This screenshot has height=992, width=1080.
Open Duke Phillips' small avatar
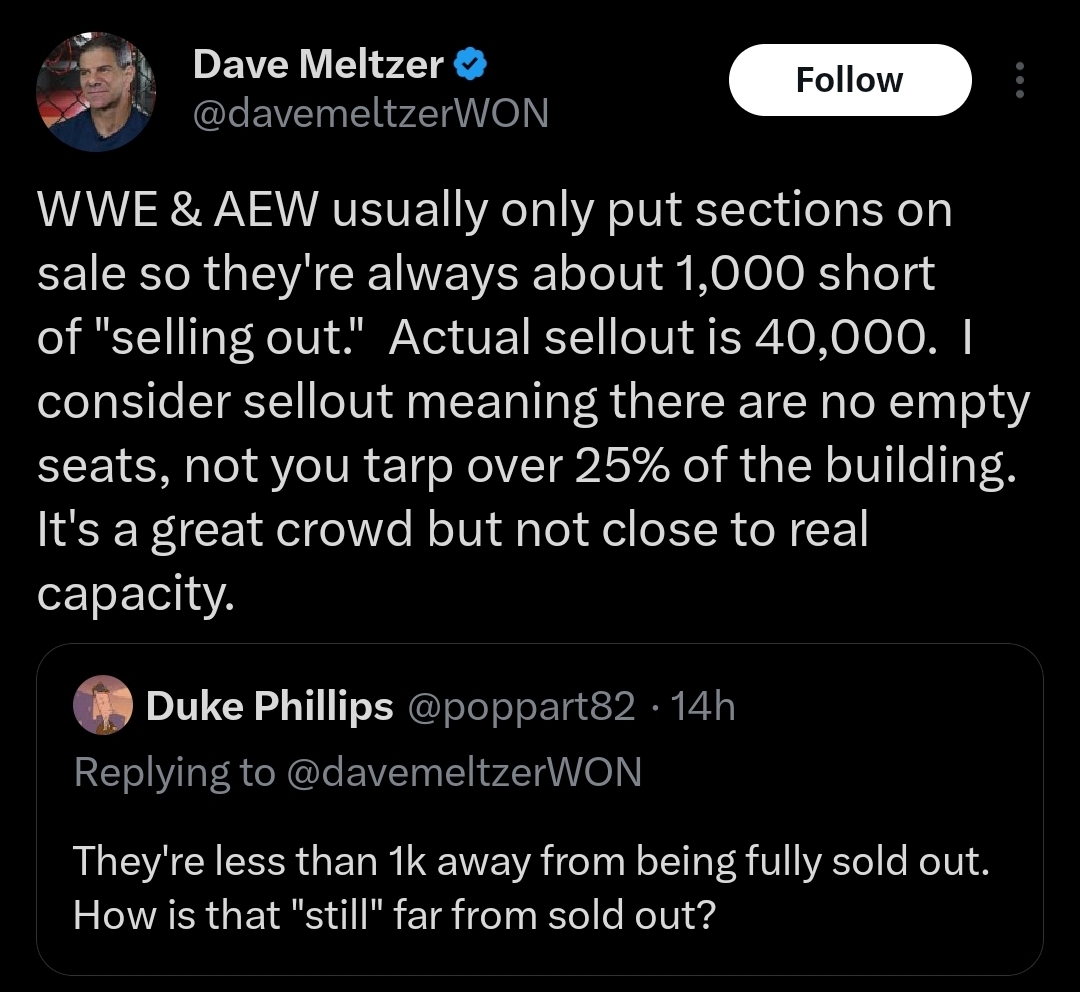(x=103, y=705)
